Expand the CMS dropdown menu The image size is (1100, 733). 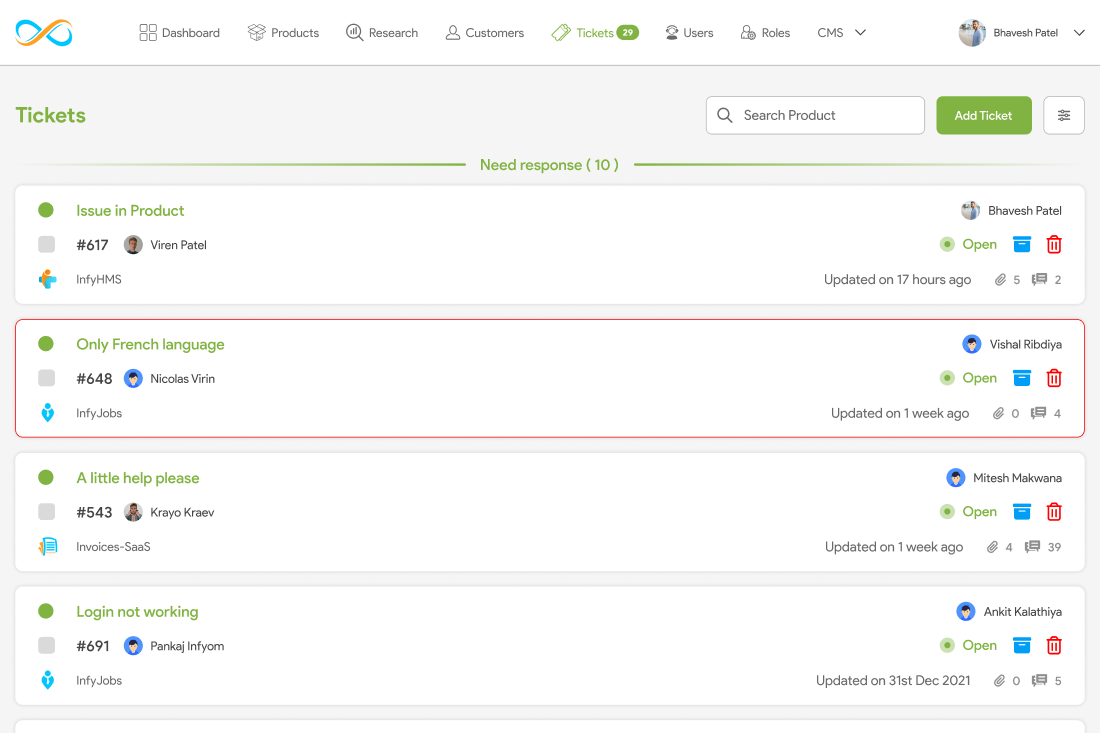tap(842, 33)
